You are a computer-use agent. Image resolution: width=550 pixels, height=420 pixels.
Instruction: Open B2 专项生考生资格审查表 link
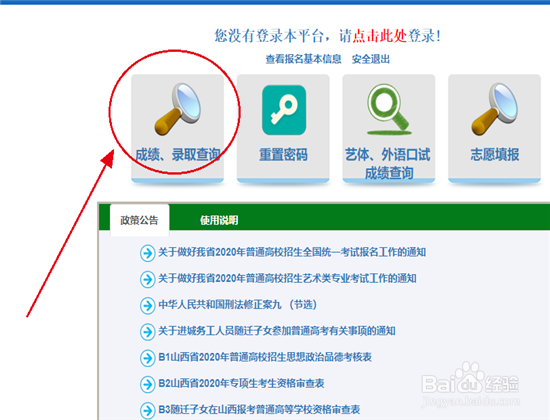pos(241,383)
